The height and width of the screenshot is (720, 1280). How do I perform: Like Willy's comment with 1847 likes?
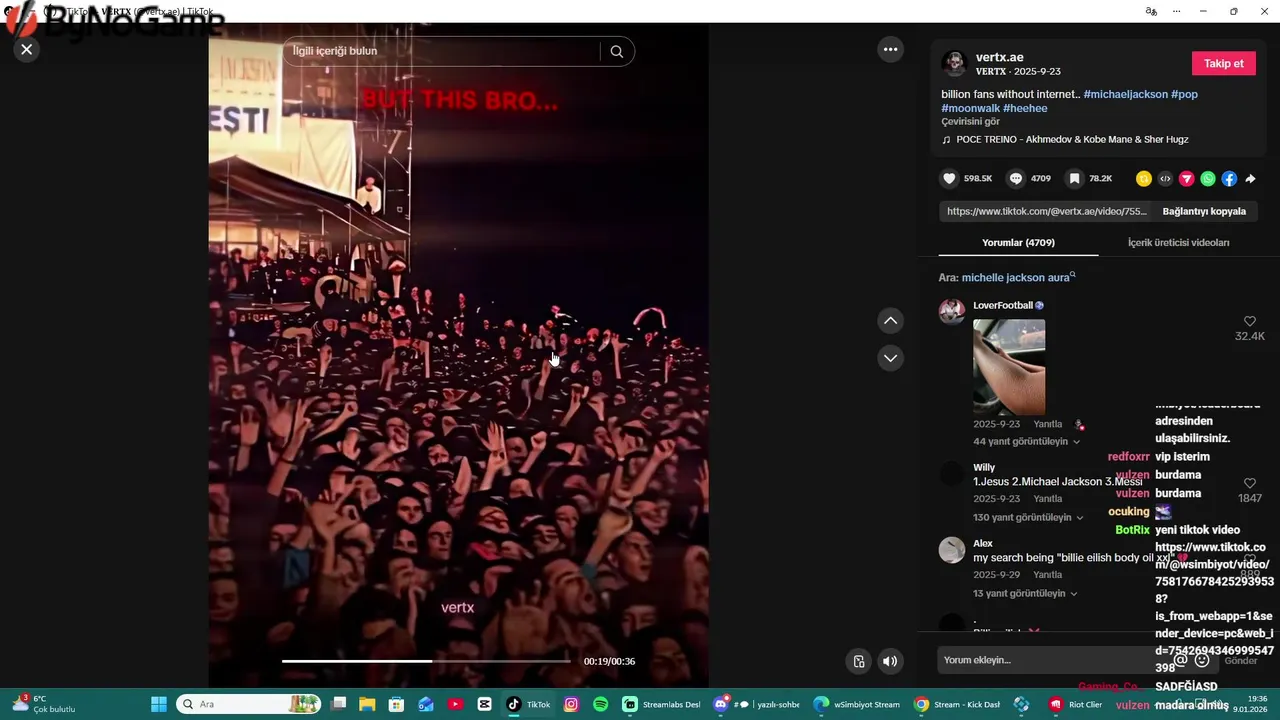(x=1249, y=484)
